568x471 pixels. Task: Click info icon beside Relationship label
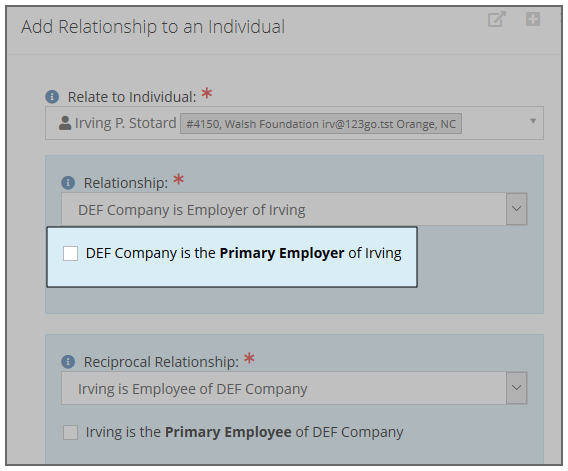click(68, 183)
